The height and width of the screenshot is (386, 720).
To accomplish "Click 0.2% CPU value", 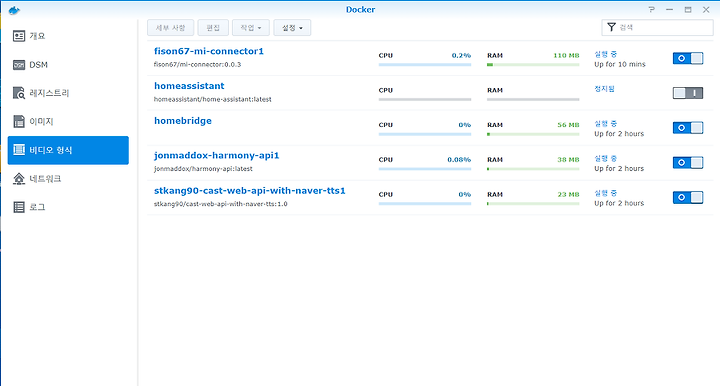I will pos(461,56).
